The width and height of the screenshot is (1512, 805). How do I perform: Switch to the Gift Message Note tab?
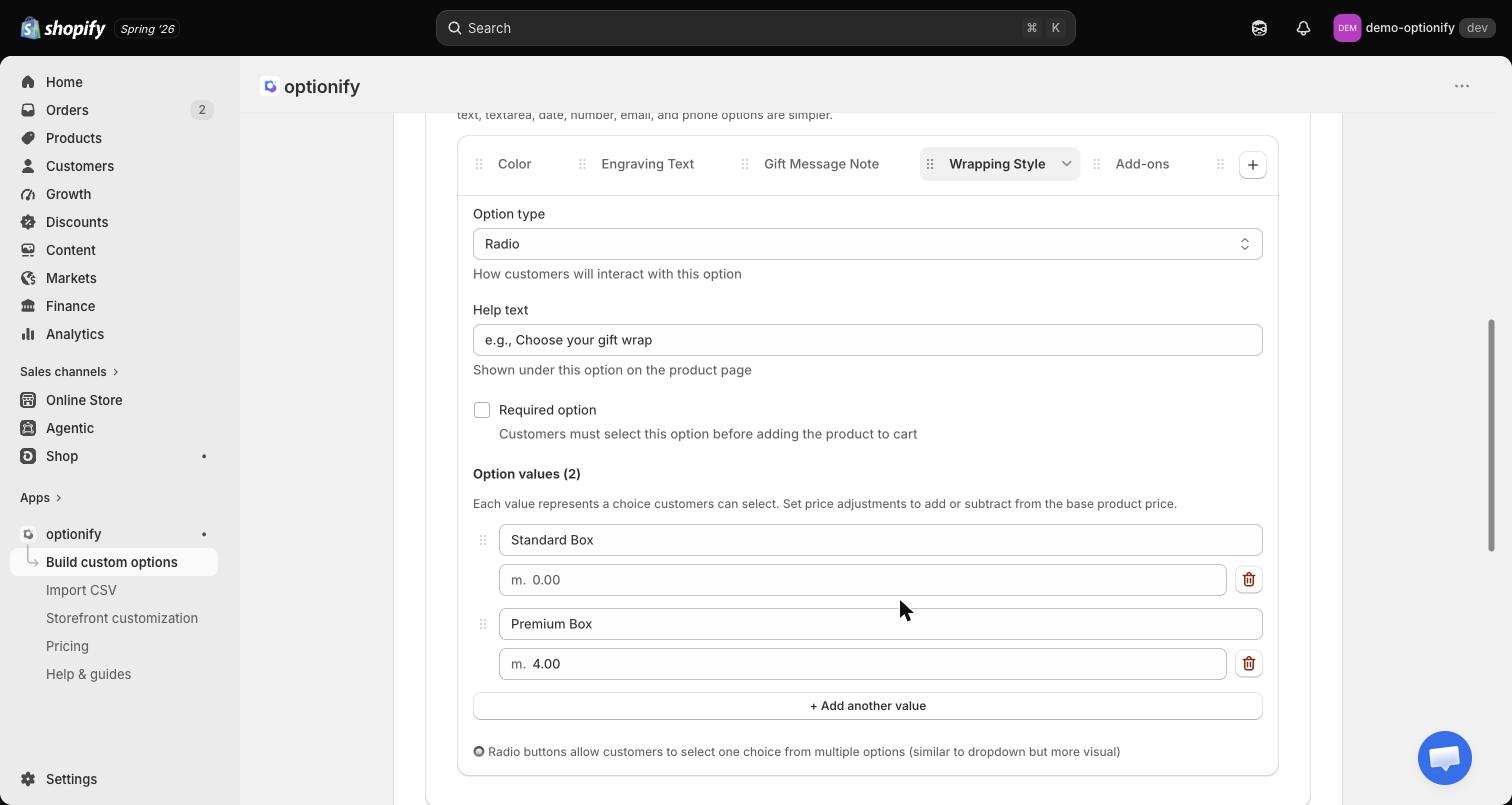(822, 164)
